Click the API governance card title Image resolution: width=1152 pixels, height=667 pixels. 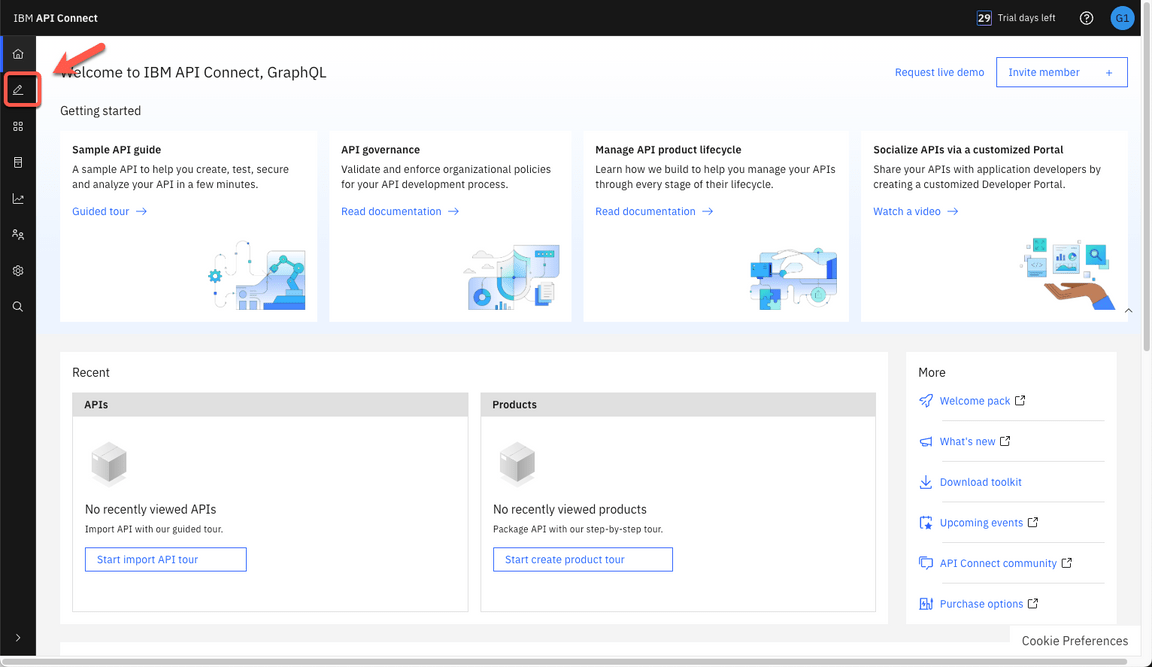click(380, 149)
